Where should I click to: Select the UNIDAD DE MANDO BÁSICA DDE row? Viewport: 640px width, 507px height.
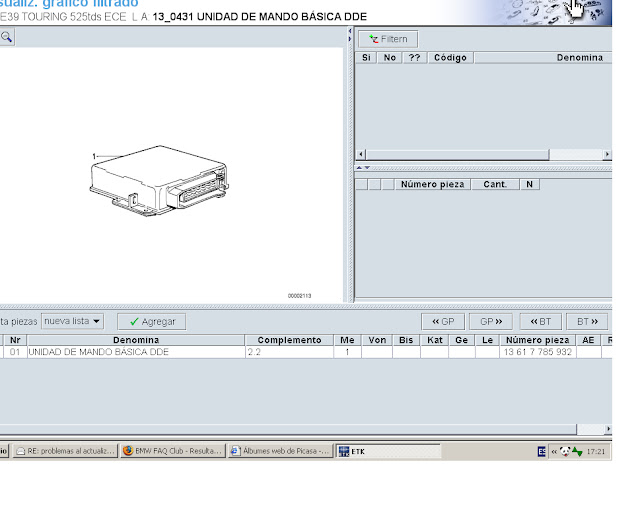pos(306,352)
